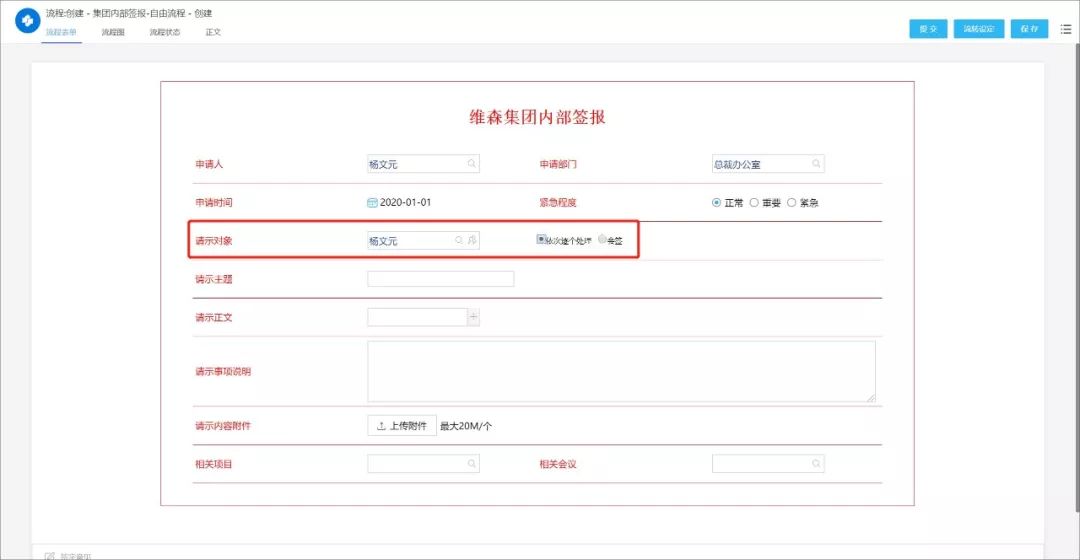Viewport: 1080px width, 560px height.
Task: Select 依次逐个处理 radio option
Action: coord(541,239)
